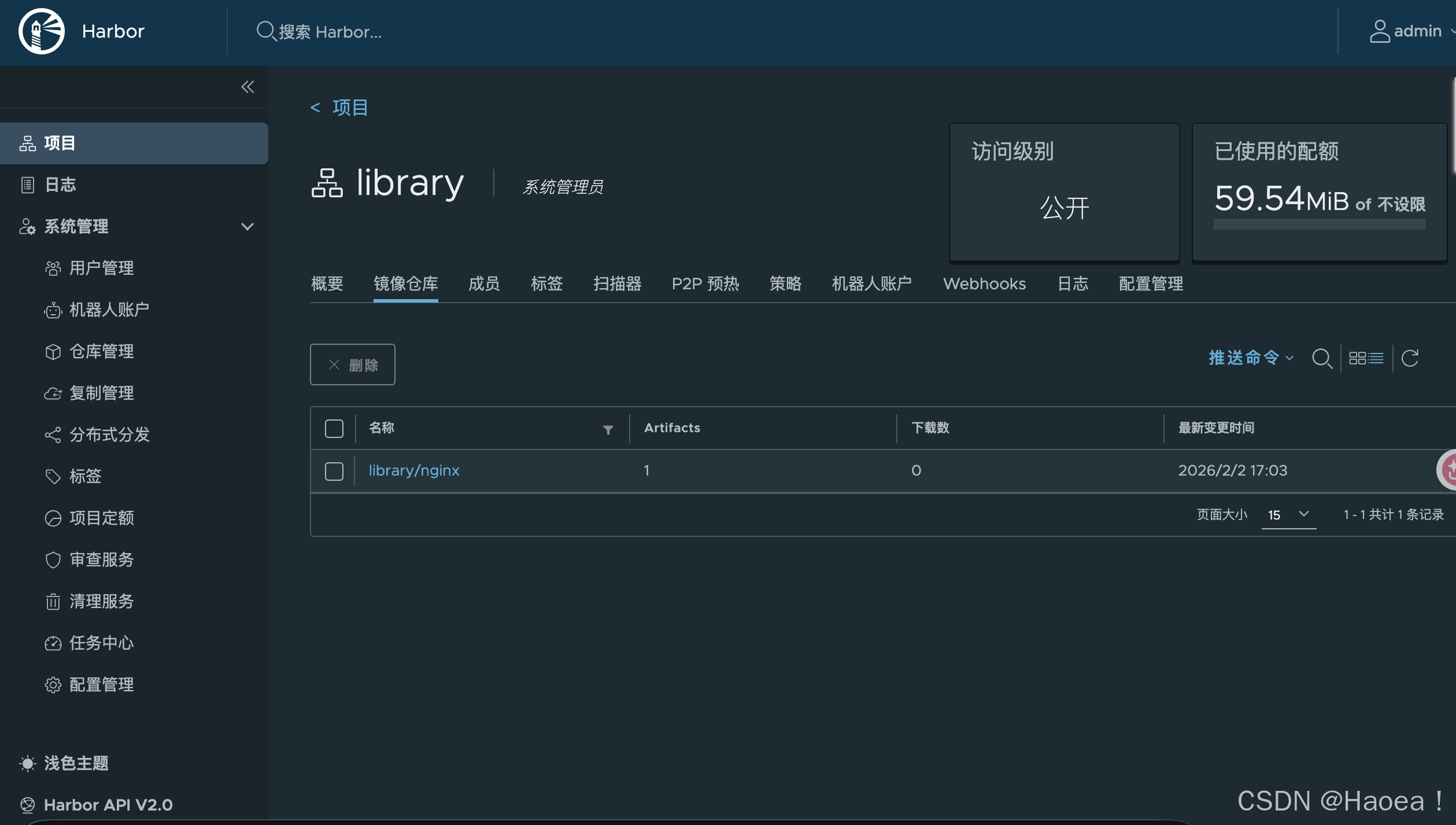Switch to 浅色主题 light theme
The height and width of the screenshot is (825, 1456).
coord(75,764)
